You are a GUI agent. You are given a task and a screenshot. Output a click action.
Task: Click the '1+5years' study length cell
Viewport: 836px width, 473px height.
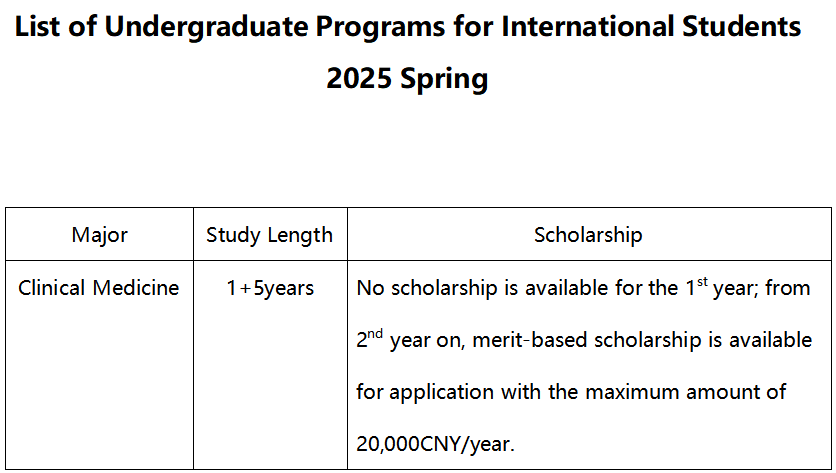(x=270, y=288)
